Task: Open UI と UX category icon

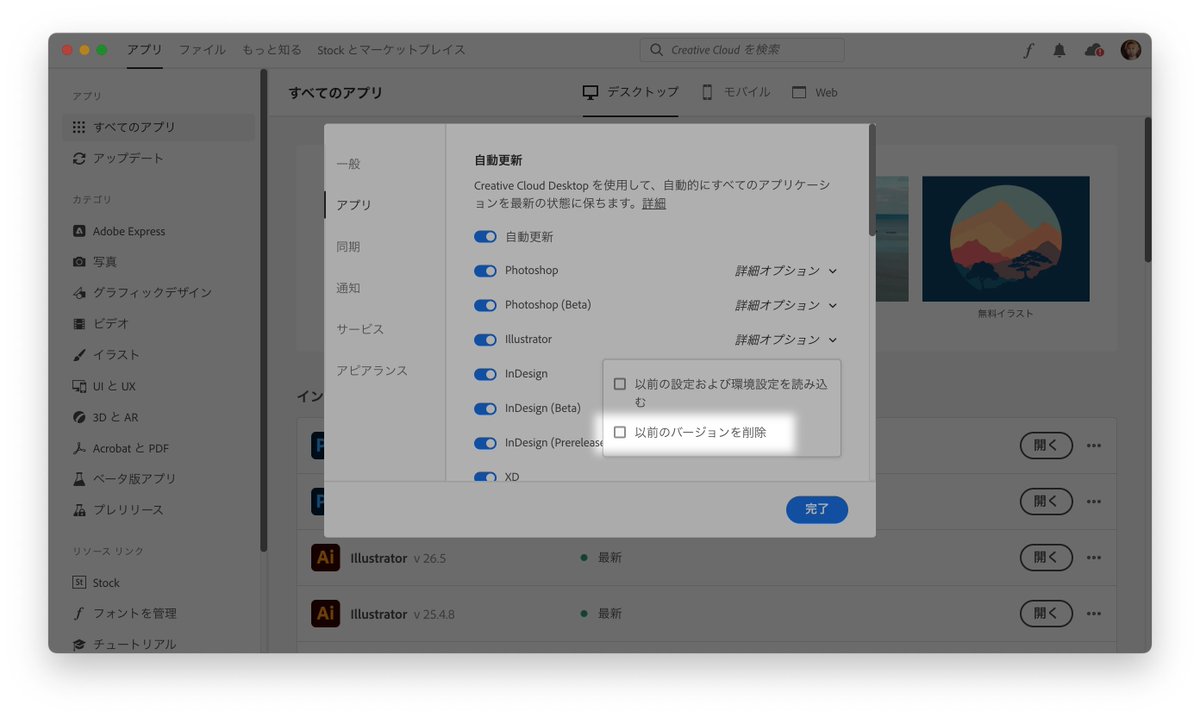Action: pos(79,386)
